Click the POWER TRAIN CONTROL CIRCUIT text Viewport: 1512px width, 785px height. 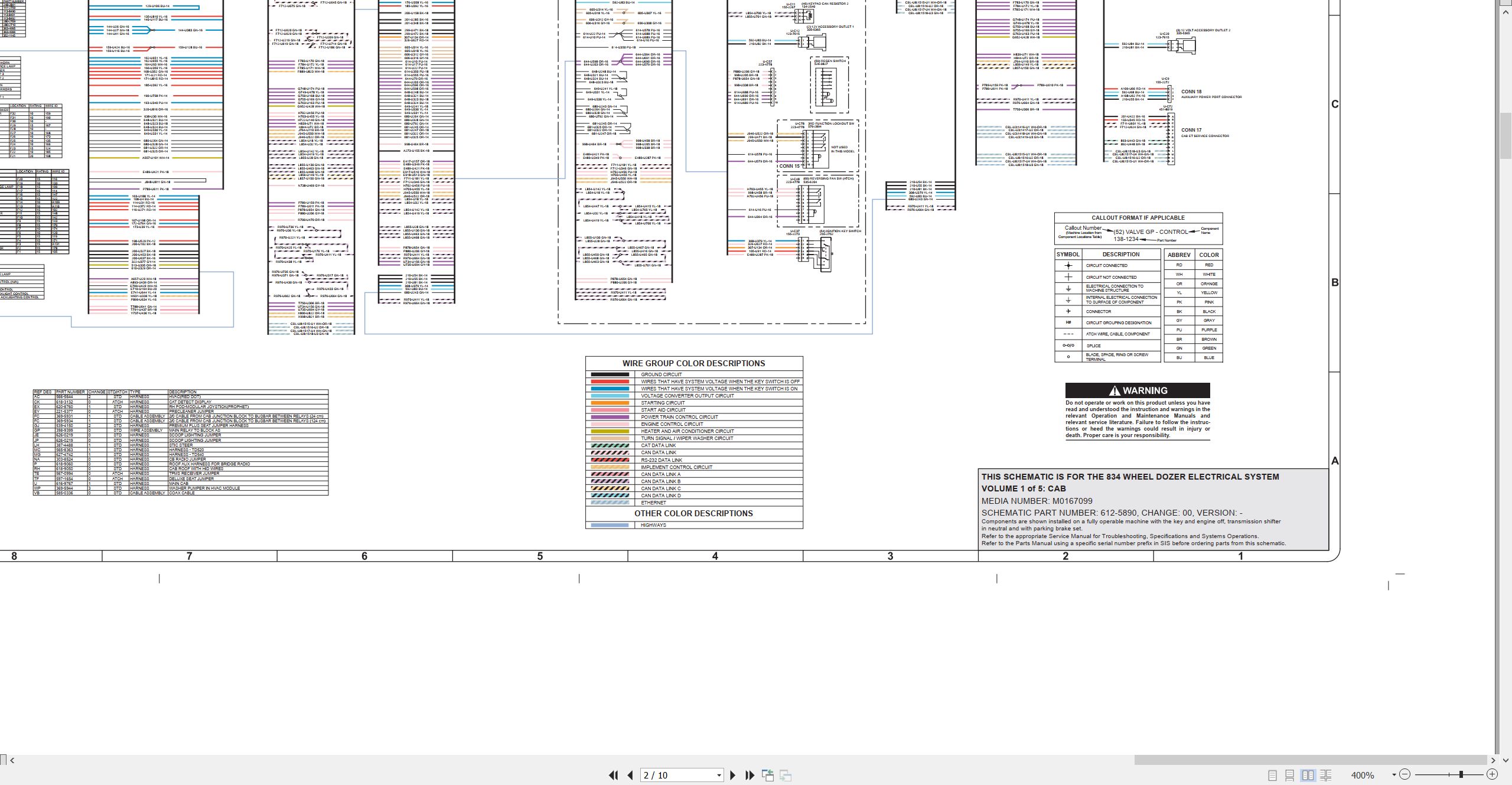tap(680, 417)
